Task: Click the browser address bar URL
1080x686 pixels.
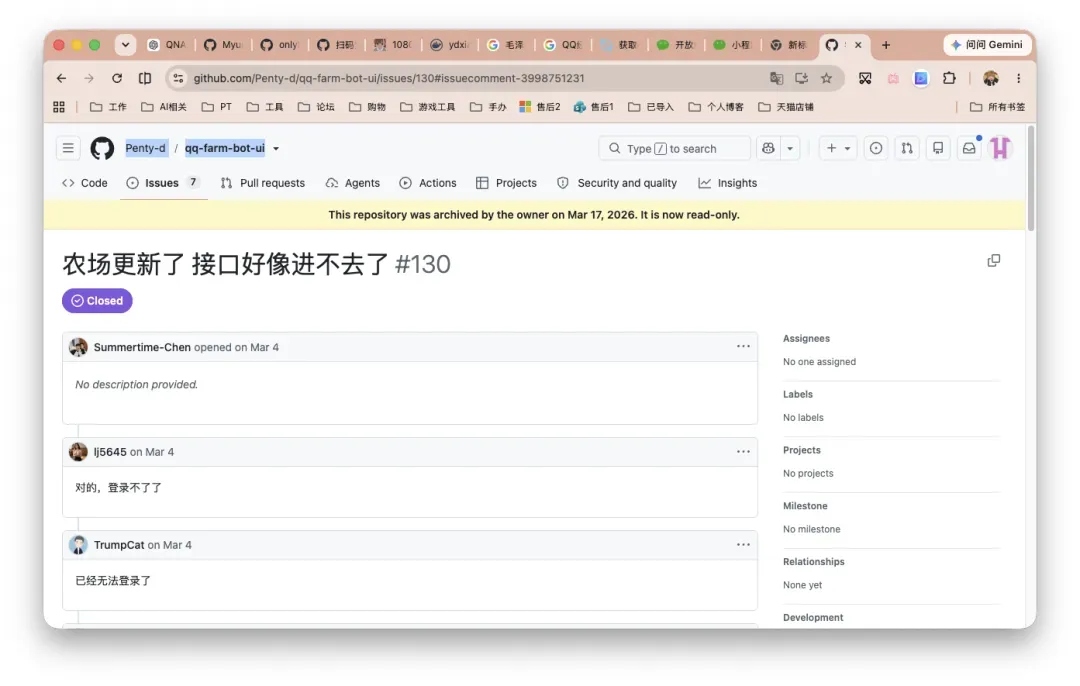Action: coord(388,79)
